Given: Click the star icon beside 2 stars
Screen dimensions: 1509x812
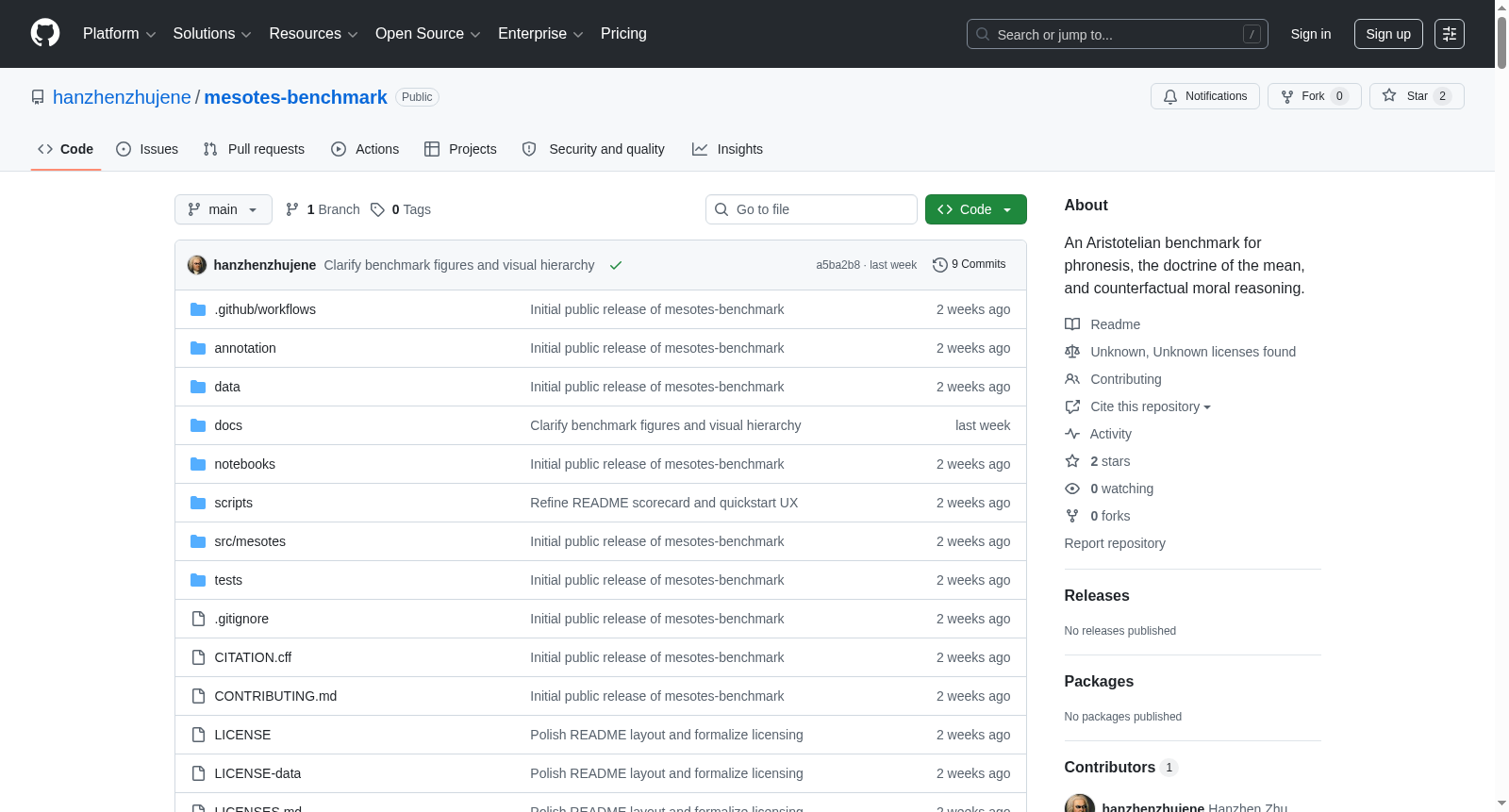Looking at the screenshot, I should 1072,461.
